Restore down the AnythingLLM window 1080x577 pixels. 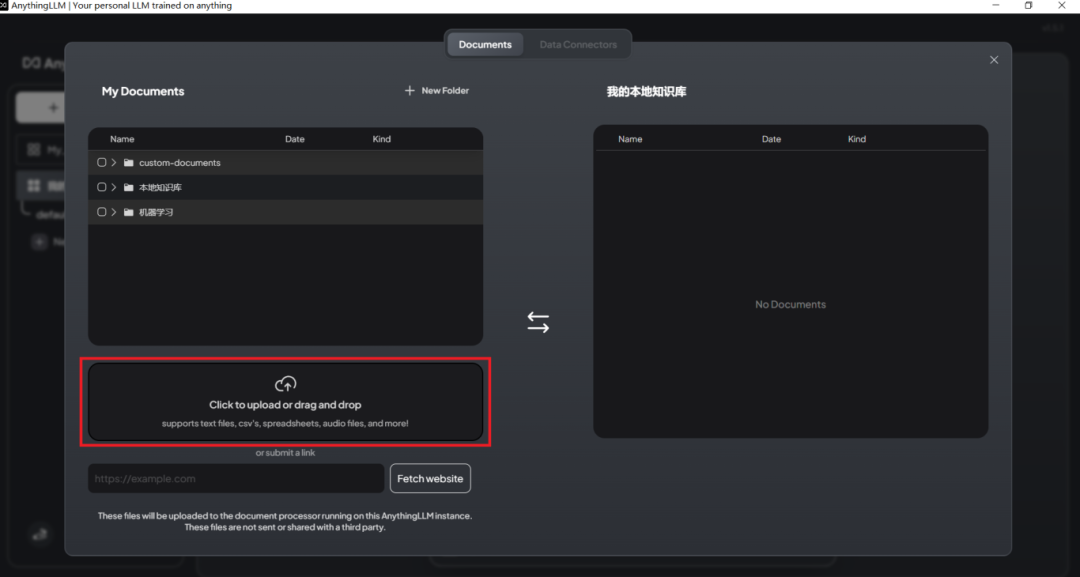tap(1028, 6)
